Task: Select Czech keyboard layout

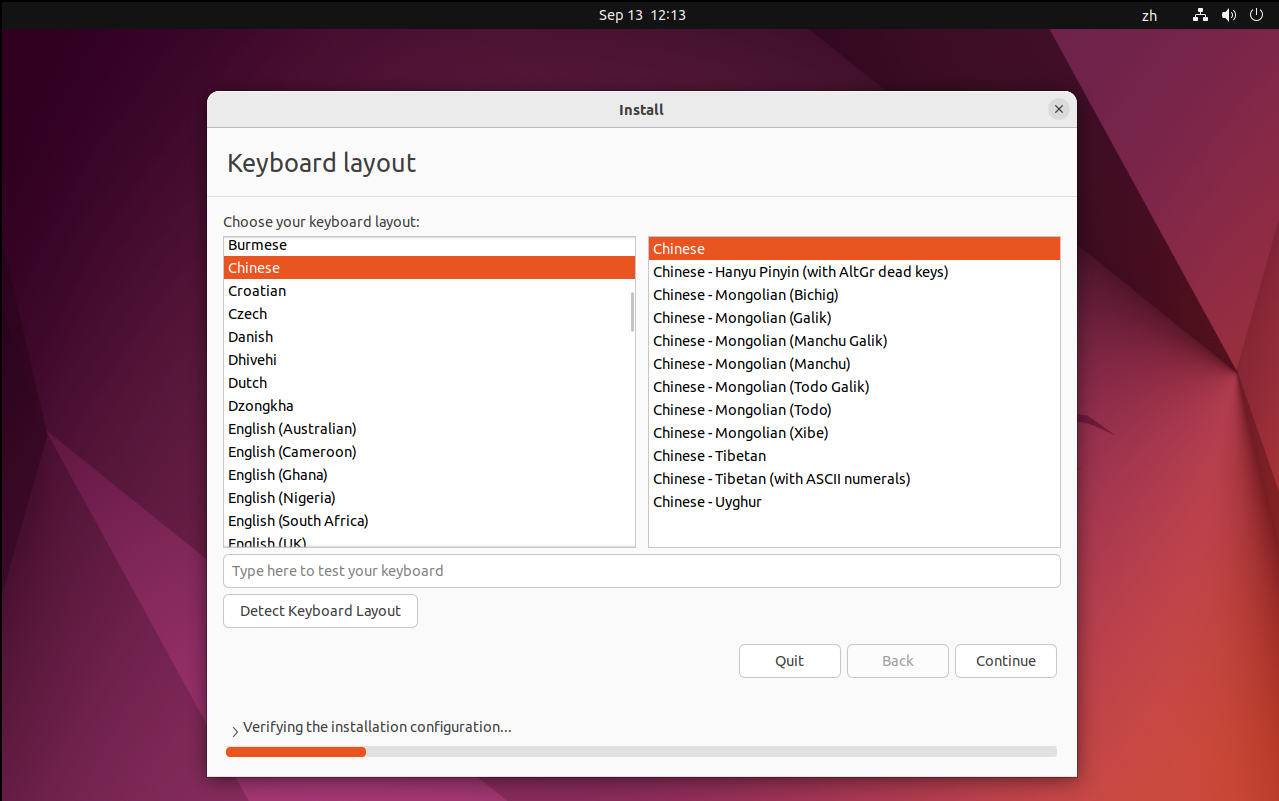Action: [429, 314]
